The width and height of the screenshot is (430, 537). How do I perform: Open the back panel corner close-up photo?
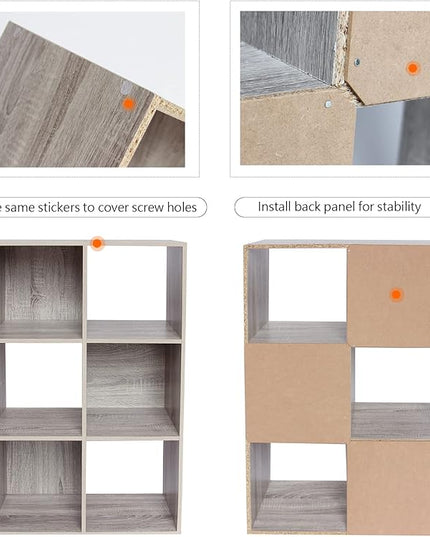point(335,88)
